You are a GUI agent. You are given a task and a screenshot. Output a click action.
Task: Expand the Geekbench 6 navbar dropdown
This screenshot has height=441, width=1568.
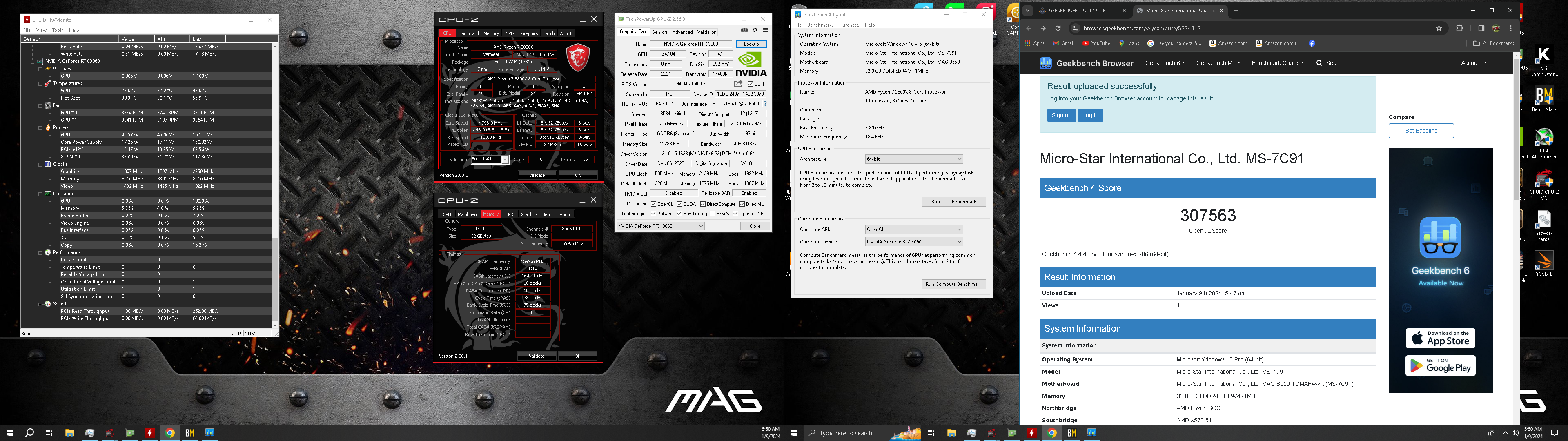coord(1165,63)
